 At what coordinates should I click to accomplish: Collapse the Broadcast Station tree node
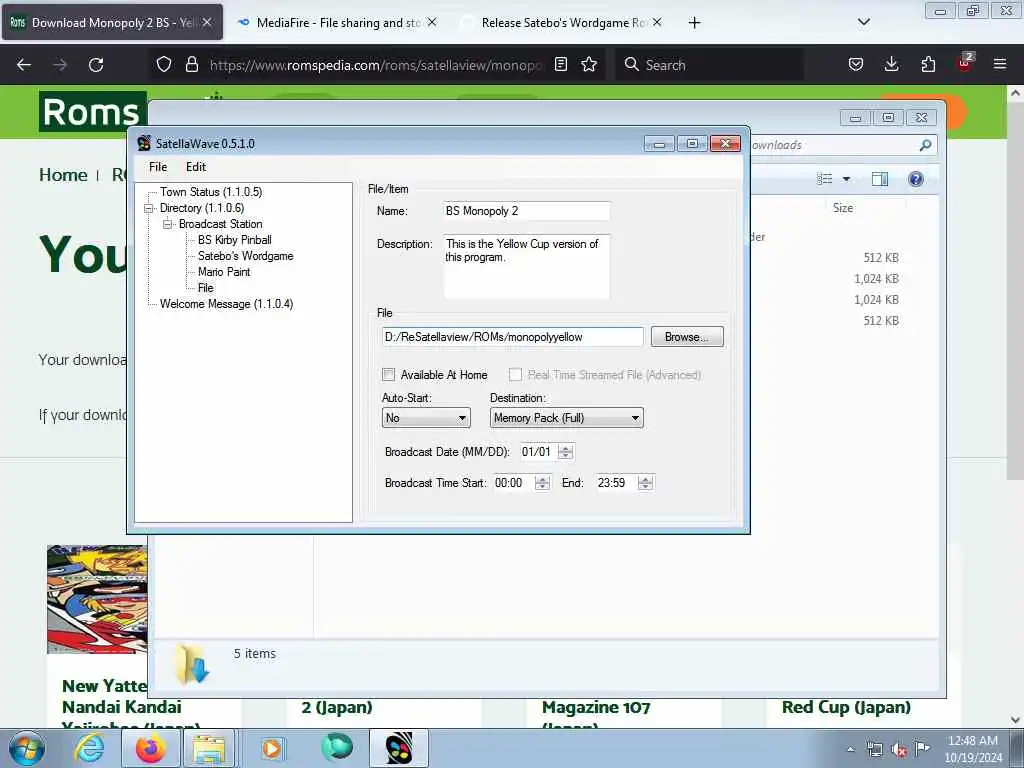[x=168, y=224]
